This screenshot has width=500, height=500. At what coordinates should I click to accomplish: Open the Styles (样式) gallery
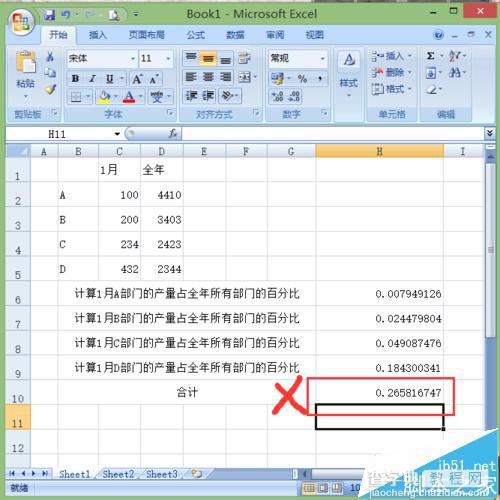tap(349, 74)
